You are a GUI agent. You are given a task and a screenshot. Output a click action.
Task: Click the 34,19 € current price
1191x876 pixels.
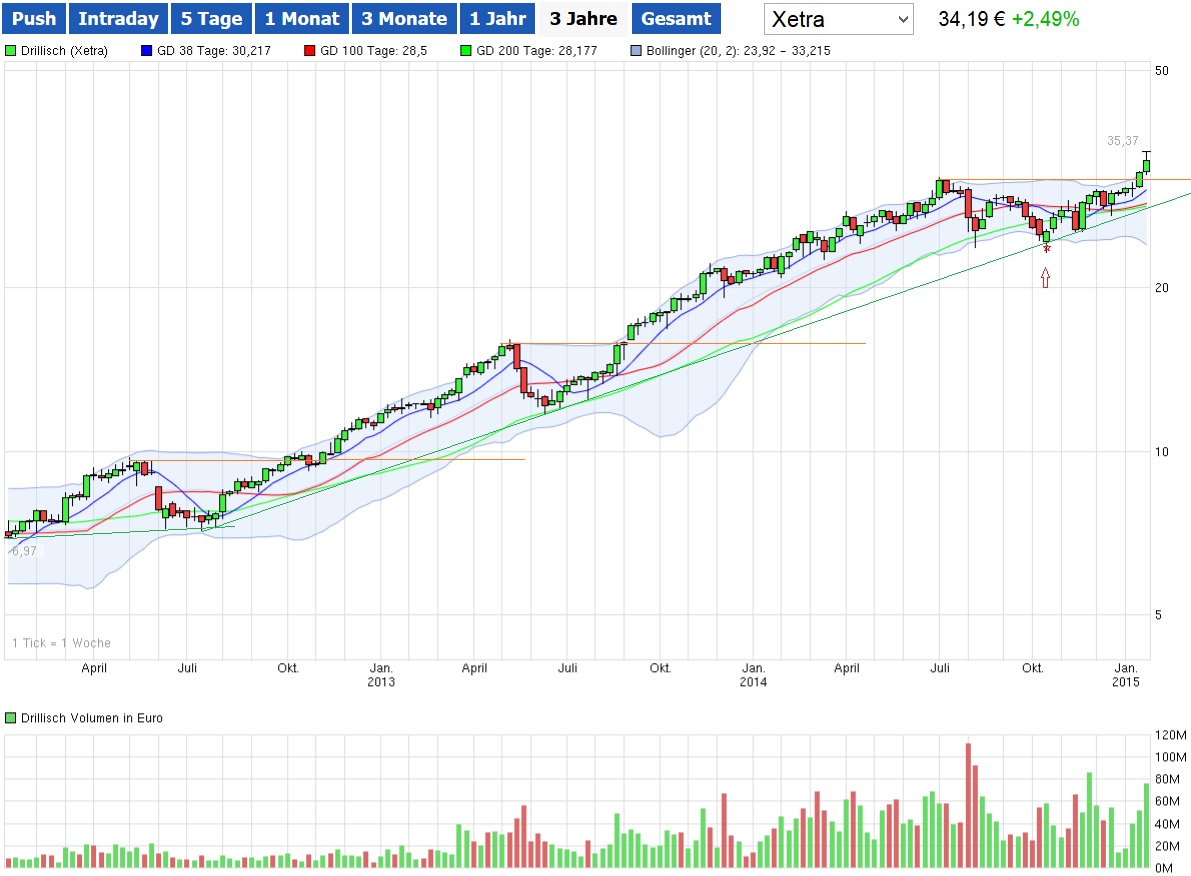[971, 19]
